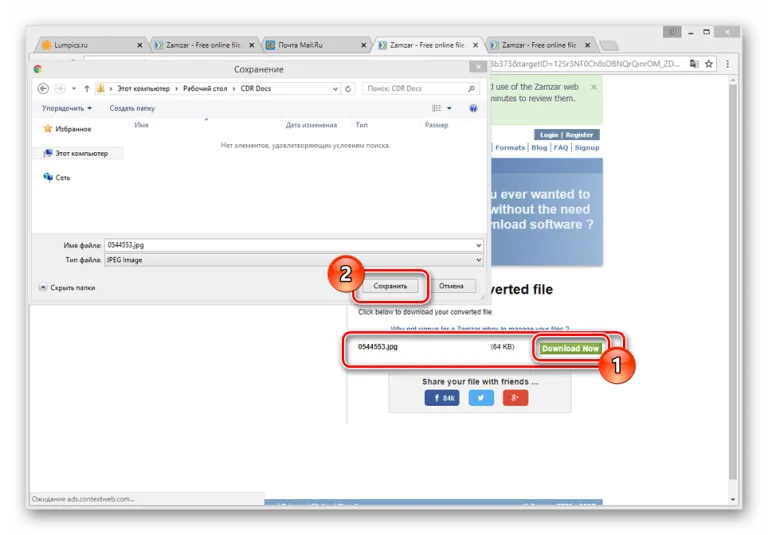Click the Отмена button in save dialog
Screen dimensions: 768x535
coord(451,286)
